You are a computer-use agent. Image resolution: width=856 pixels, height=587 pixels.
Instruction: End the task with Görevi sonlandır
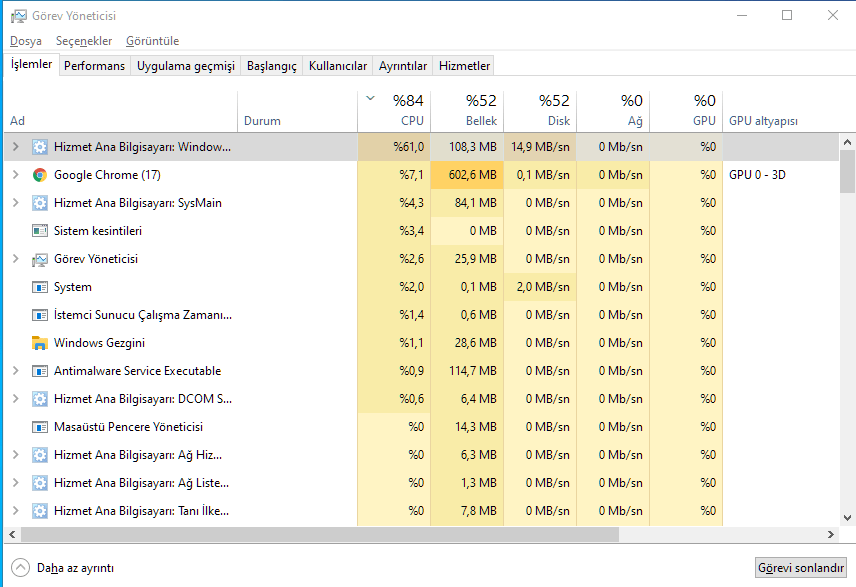[801, 568]
